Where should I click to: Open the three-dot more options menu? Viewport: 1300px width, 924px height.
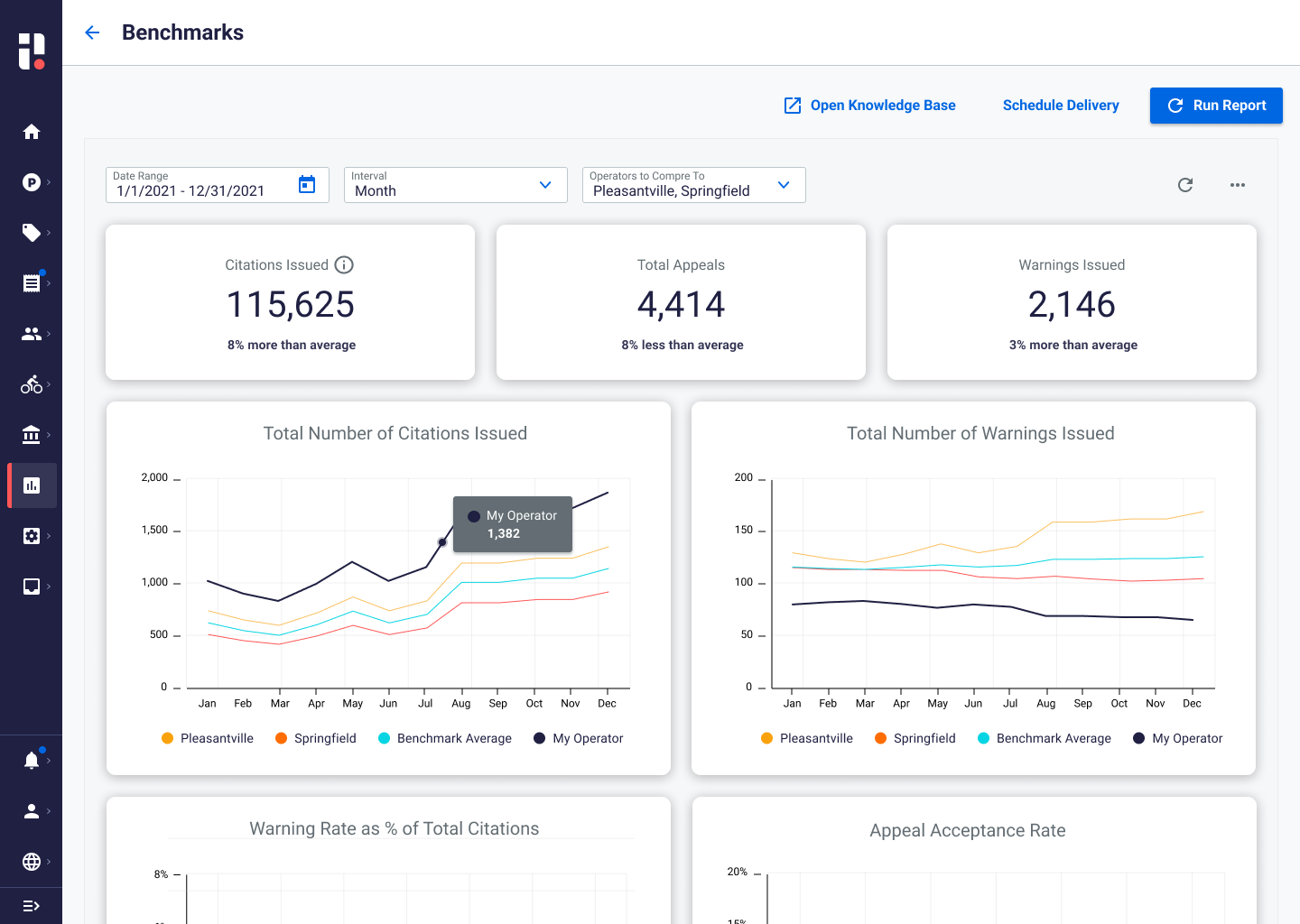click(x=1237, y=185)
